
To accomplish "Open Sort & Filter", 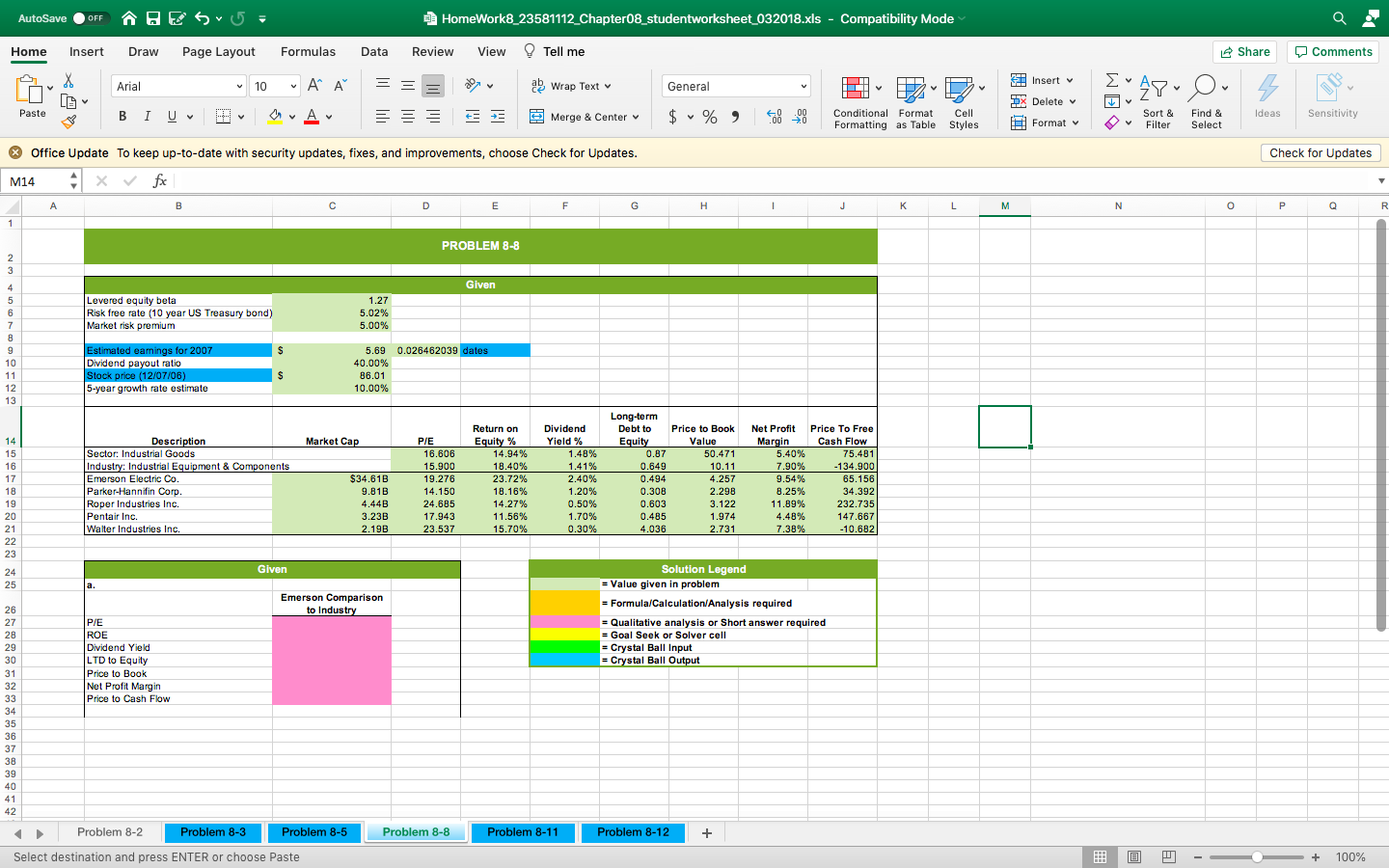I will pos(1157,102).
